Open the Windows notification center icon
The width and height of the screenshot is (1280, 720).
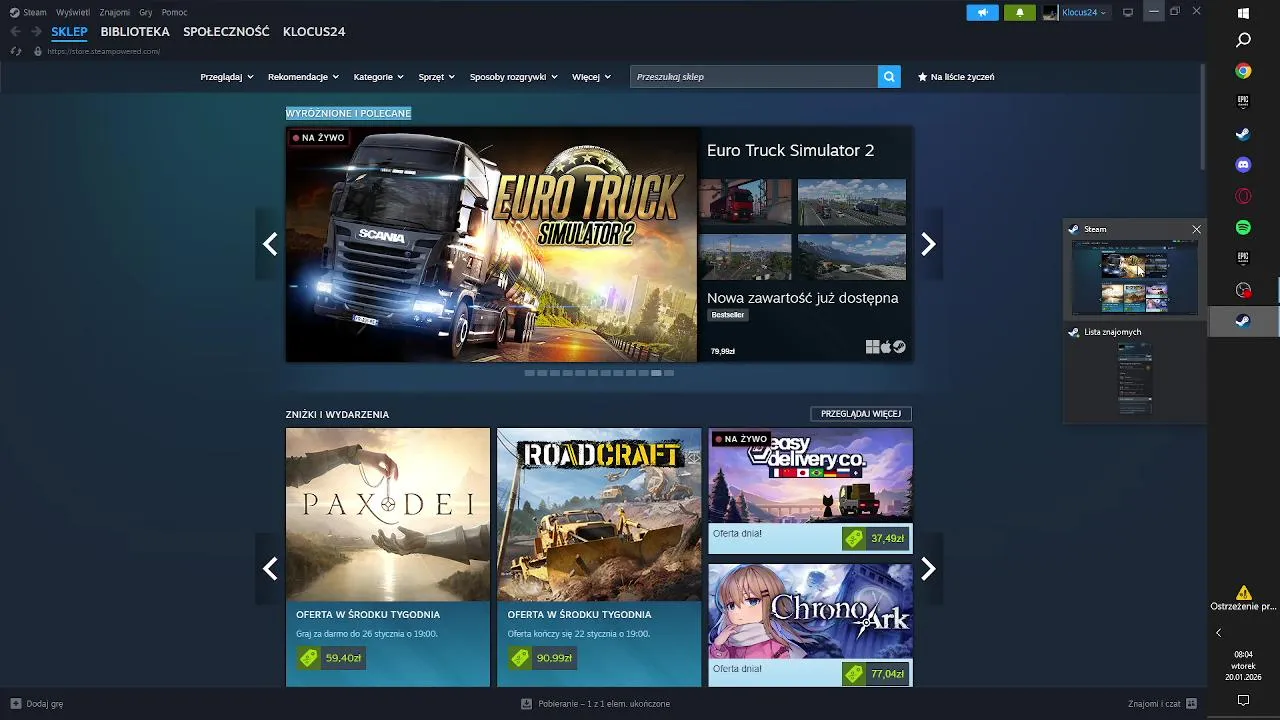pos(1243,700)
